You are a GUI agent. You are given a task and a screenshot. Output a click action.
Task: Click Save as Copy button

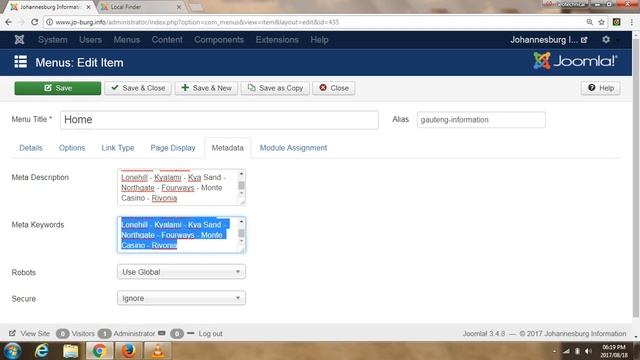click(x=275, y=88)
